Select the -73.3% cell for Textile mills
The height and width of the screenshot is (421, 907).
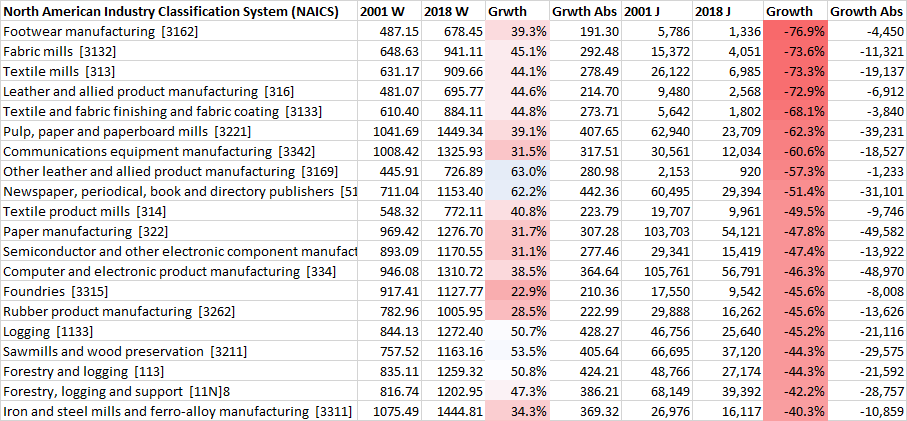click(x=795, y=71)
